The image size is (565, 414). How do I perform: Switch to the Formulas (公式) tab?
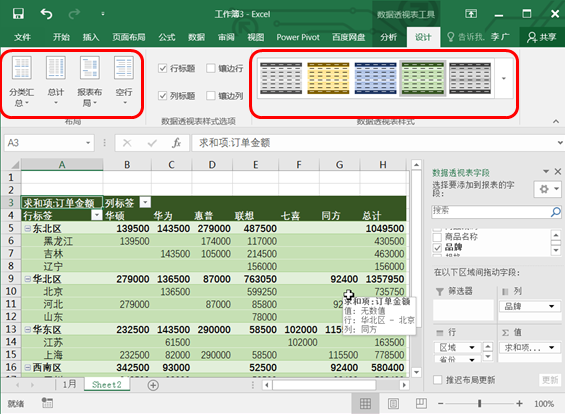pyautogui.click(x=167, y=37)
